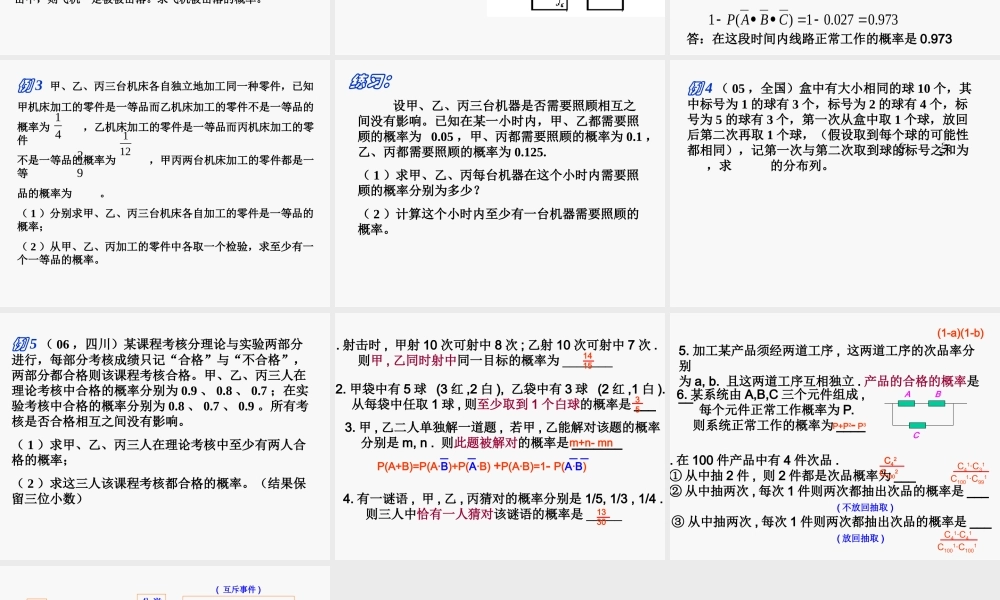
Task: Click the (不放回抽取) label
Action: (x=867, y=508)
